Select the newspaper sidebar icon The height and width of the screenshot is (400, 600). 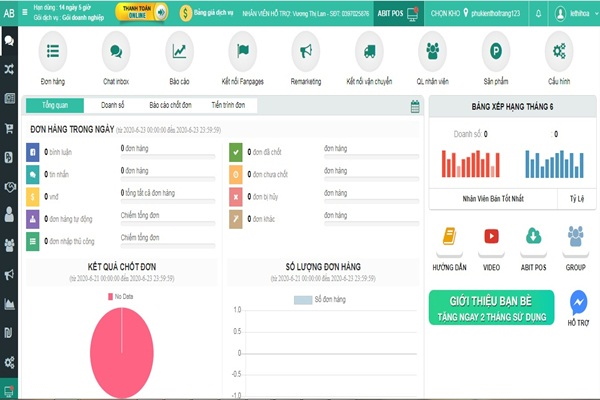(x=9, y=98)
